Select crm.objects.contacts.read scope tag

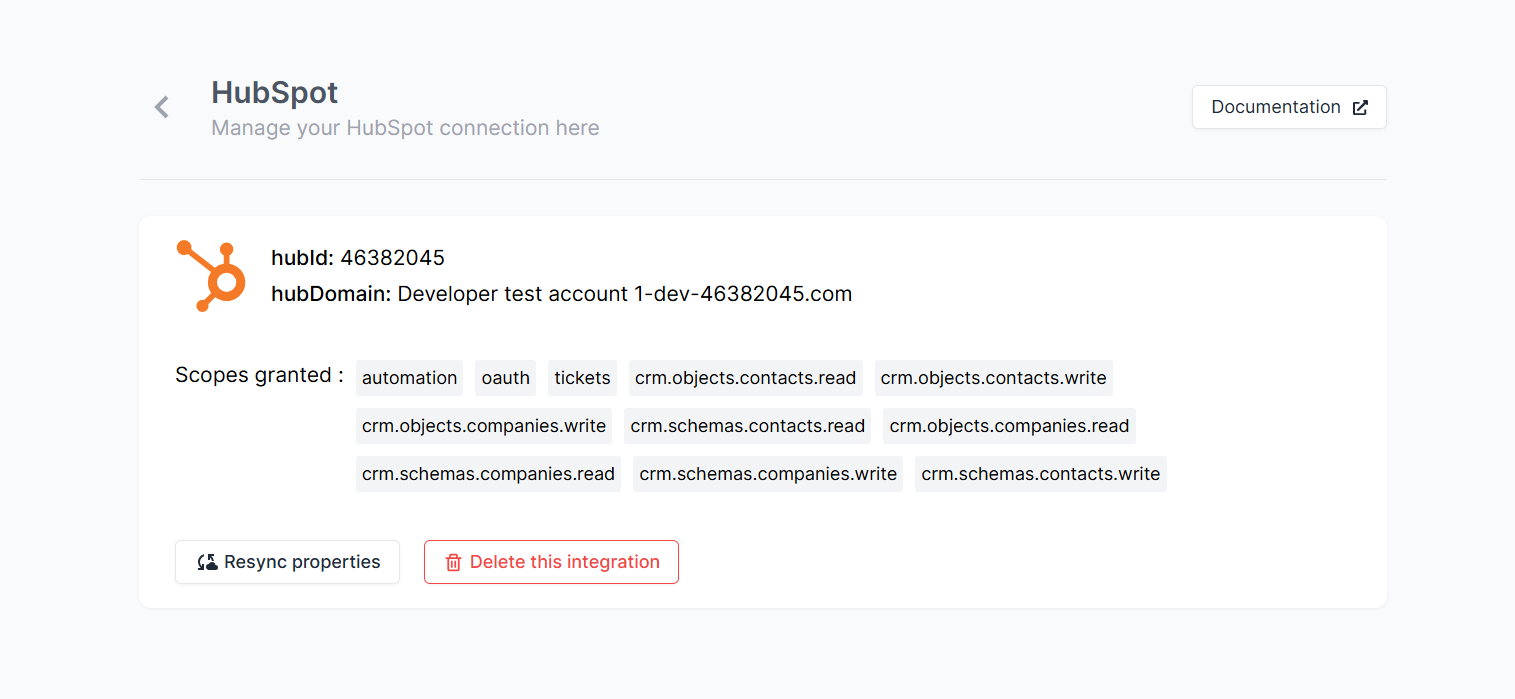tap(746, 378)
